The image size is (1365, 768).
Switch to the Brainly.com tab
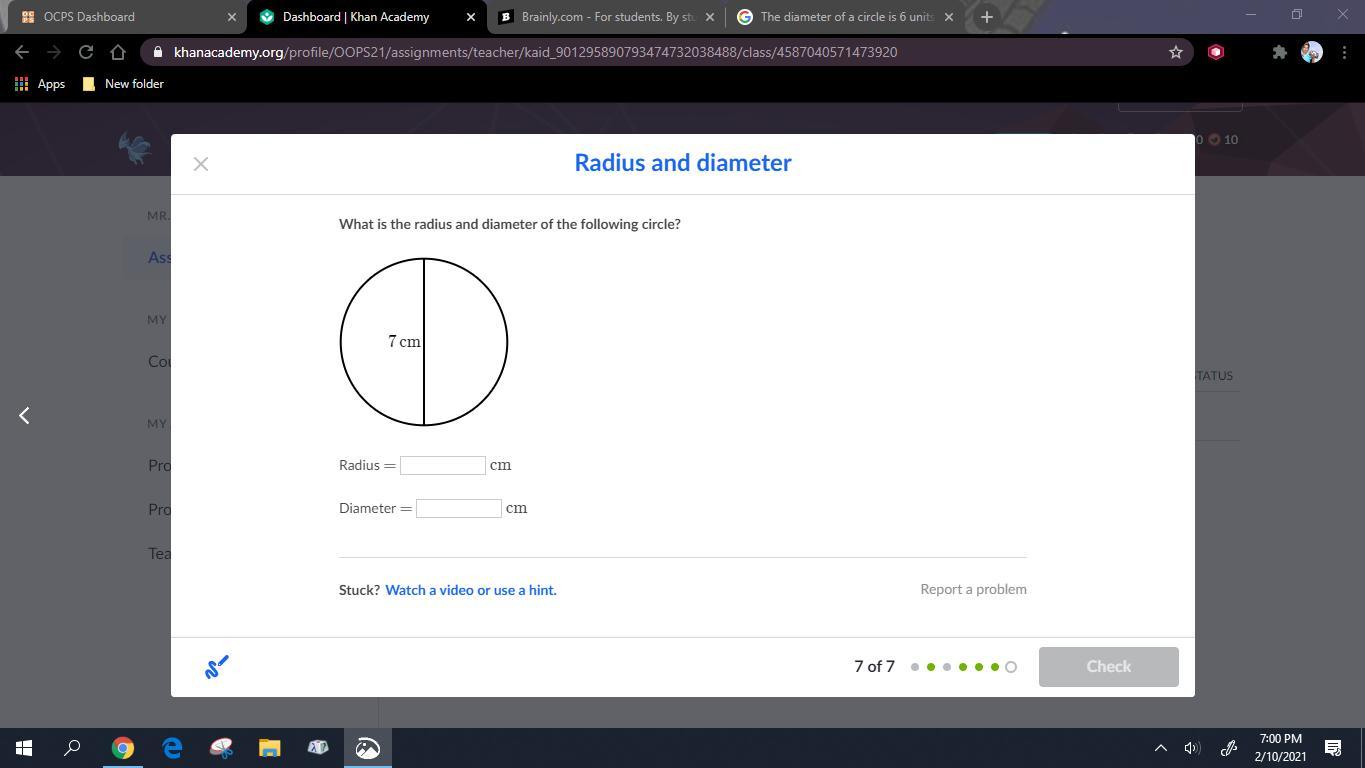click(607, 17)
